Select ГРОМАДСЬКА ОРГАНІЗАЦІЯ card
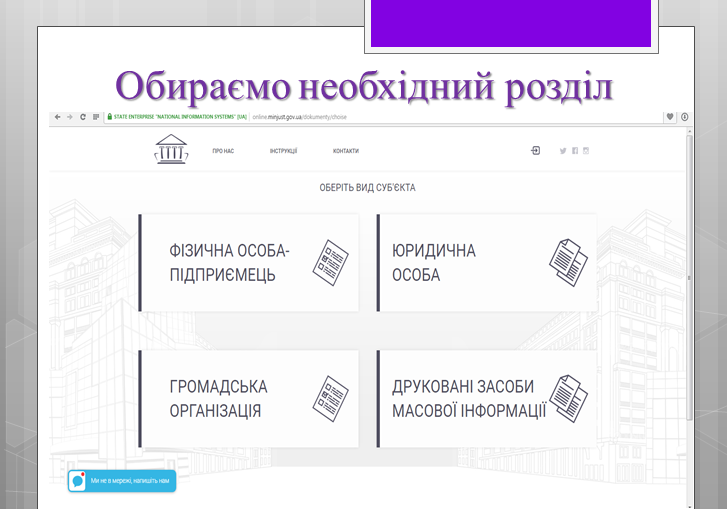The width and height of the screenshot is (727, 509). (249, 399)
